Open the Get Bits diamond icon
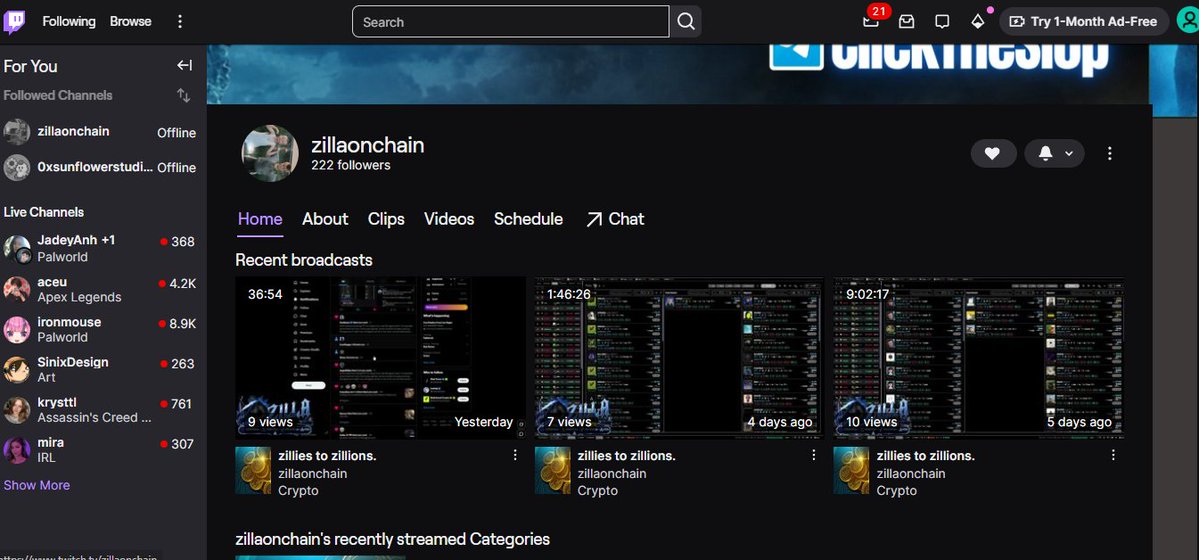The height and width of the screenshot is (560, 1199). click(978, 21)
